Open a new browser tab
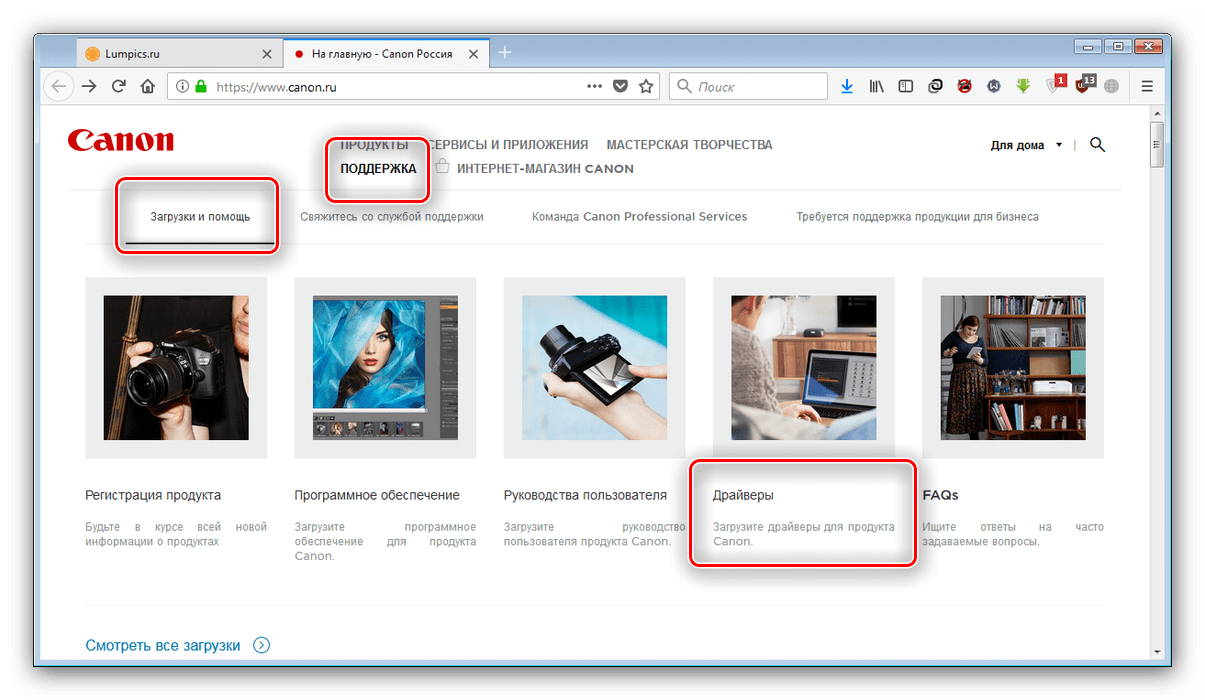Image resolution: width=1205 pixels, height=700 pixels. [x=504, y=53]
